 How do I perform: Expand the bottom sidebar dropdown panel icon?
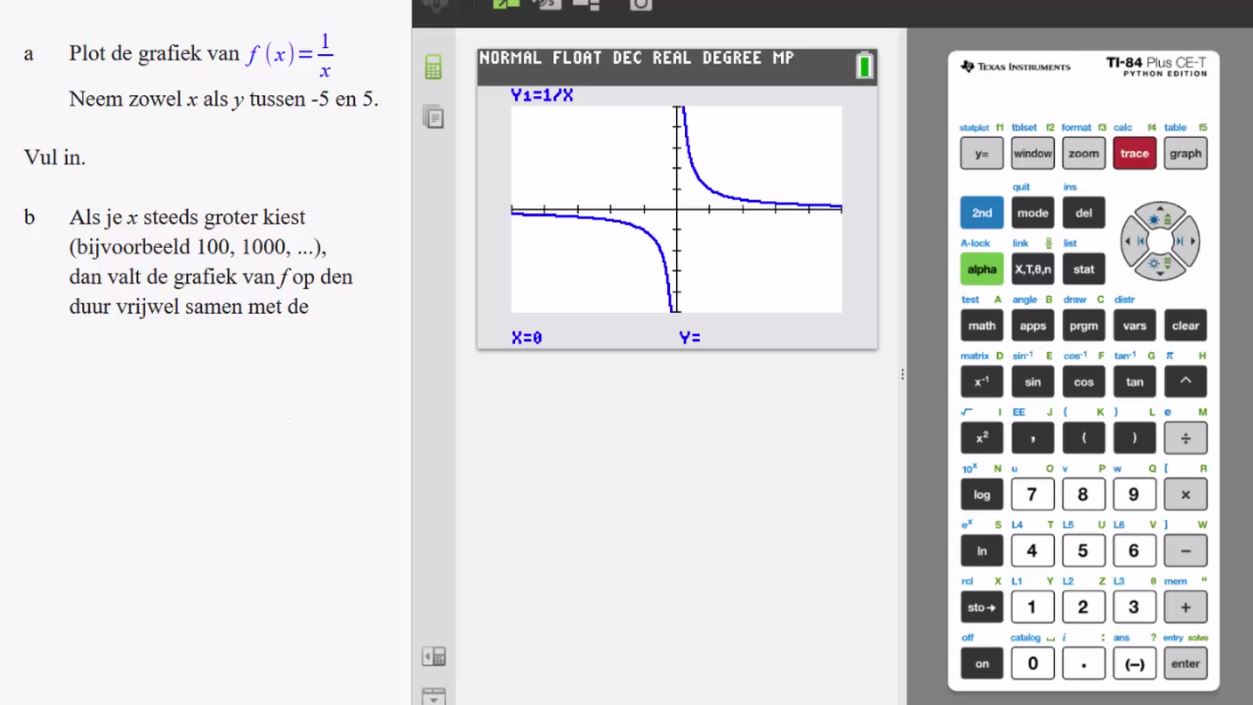click(434, 695)
